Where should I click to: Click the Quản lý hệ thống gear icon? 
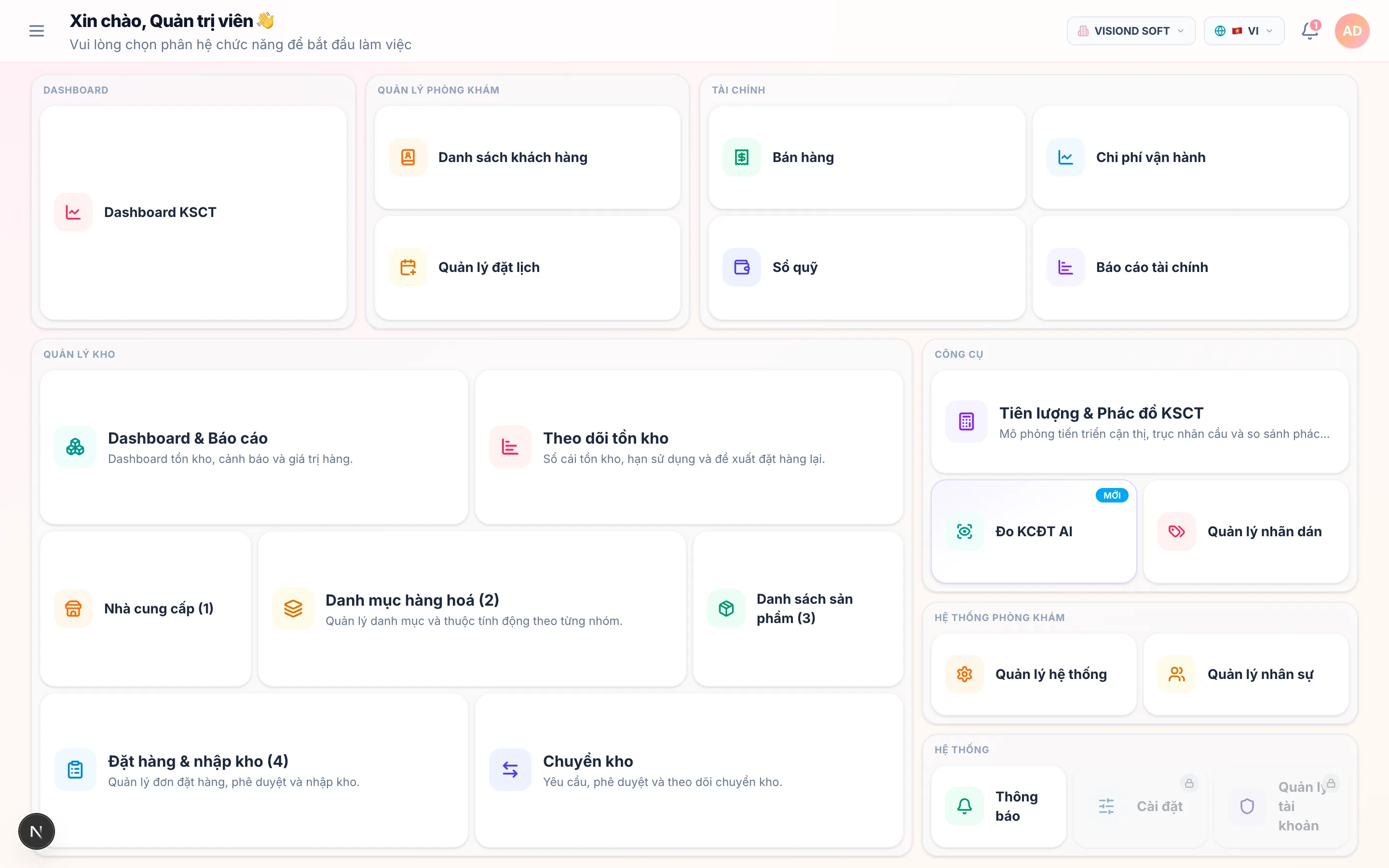(965, 674)
